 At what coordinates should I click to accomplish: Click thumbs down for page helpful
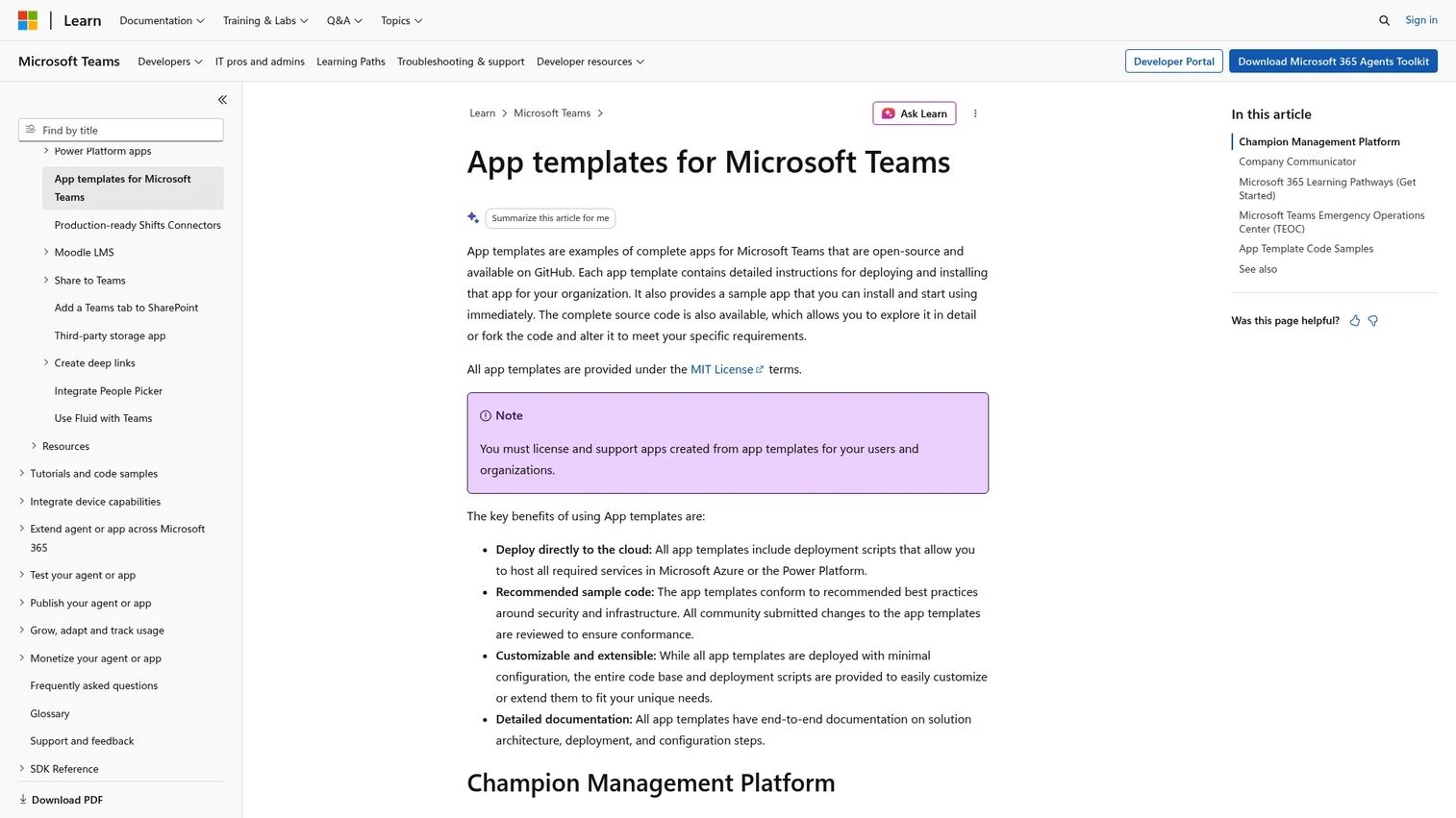click(1373, 321)
